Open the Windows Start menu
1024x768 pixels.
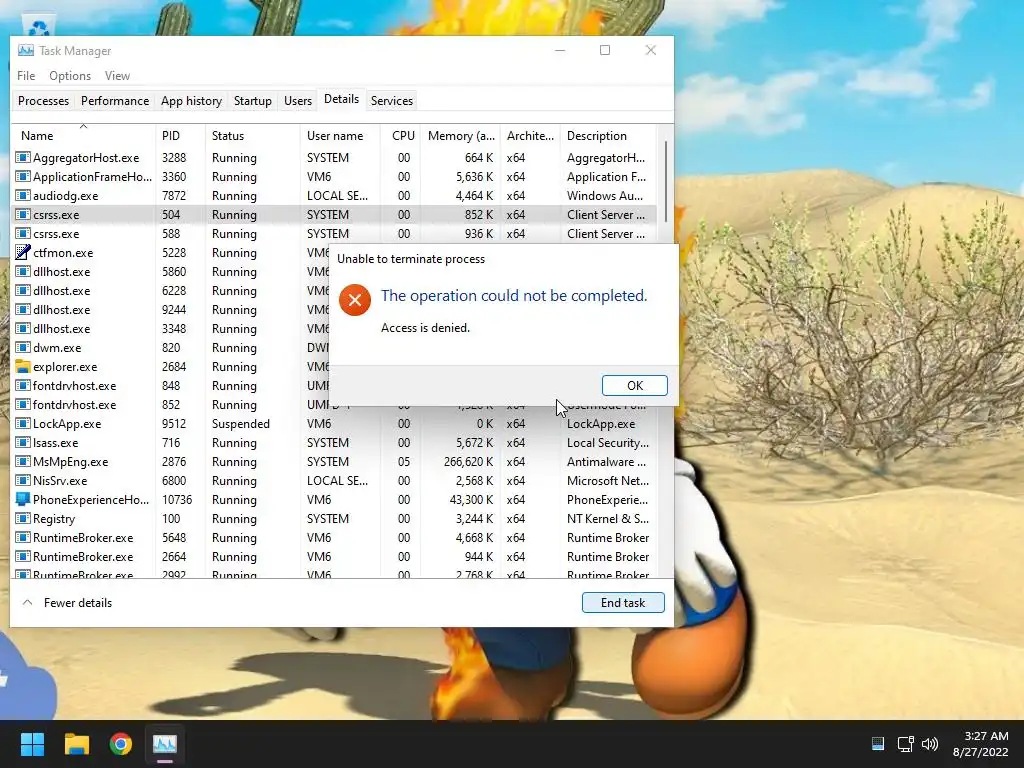[32, 744]
